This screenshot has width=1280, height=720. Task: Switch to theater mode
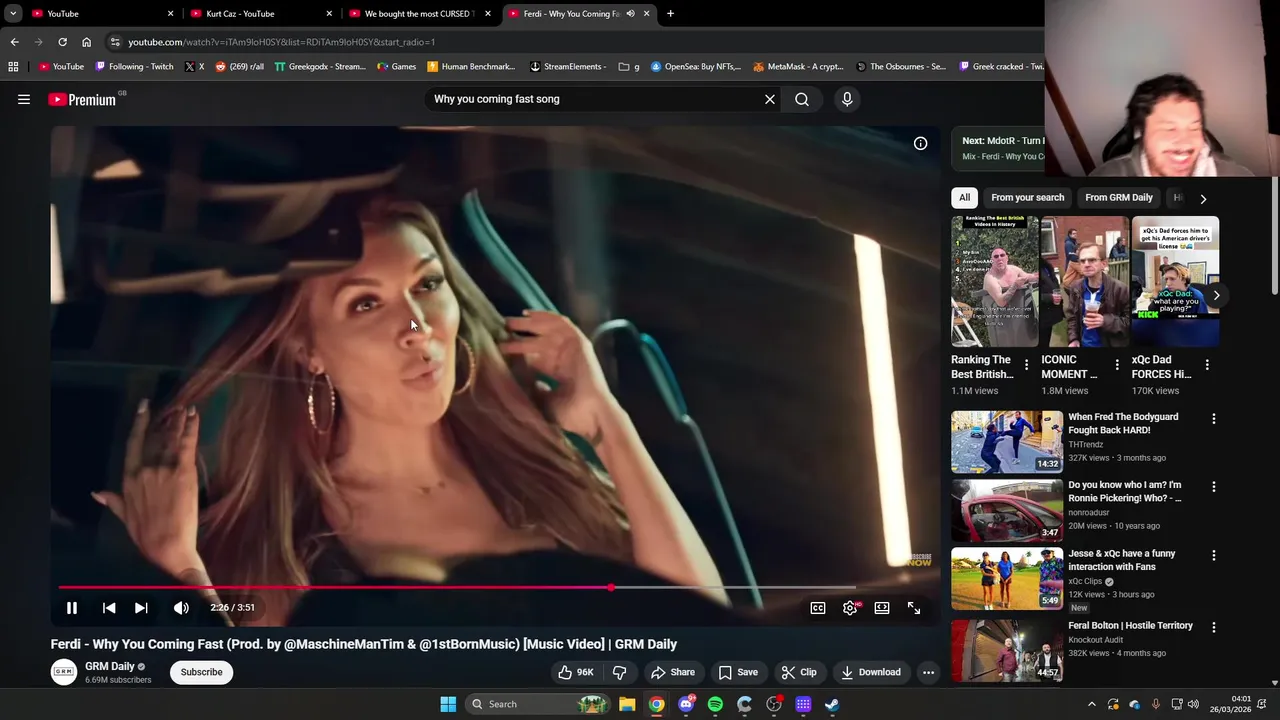pyautogui.click(x=882, y=608)
